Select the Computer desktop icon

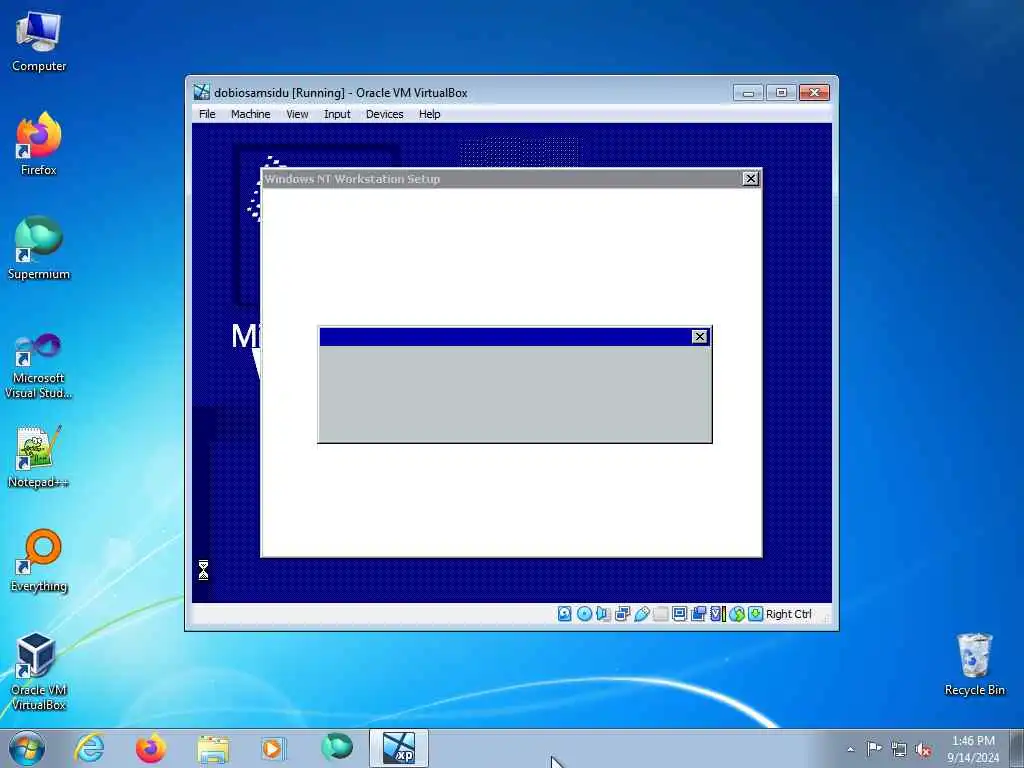[39, 42]
